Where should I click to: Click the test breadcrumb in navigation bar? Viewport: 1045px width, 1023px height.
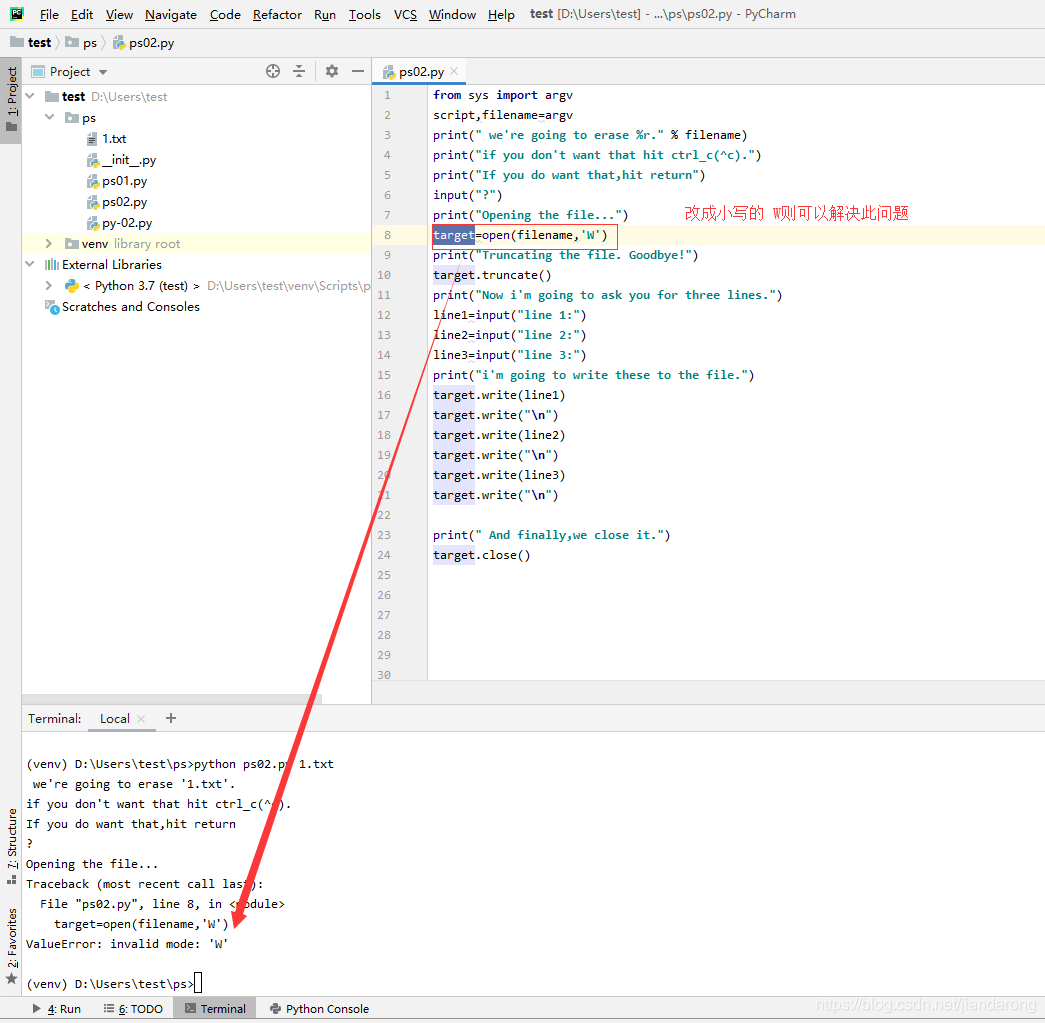click(x=31, y=43)
